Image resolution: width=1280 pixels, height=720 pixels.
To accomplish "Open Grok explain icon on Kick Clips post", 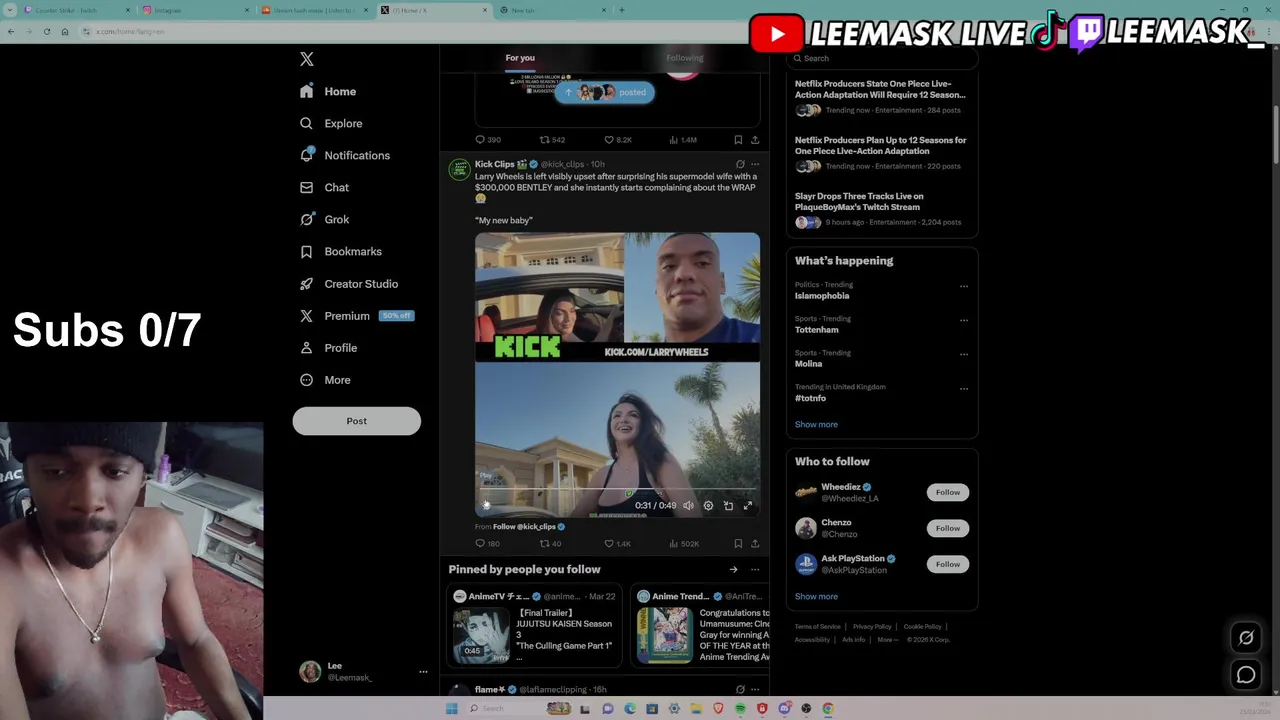I will [x=740, y=164].
